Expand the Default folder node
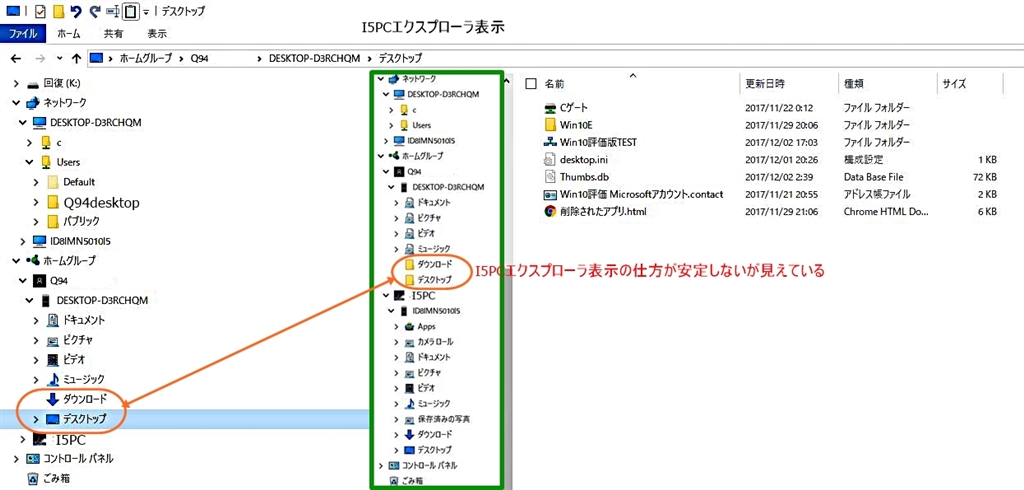Viewport: 1024px width, 490px height. (37, 182)
